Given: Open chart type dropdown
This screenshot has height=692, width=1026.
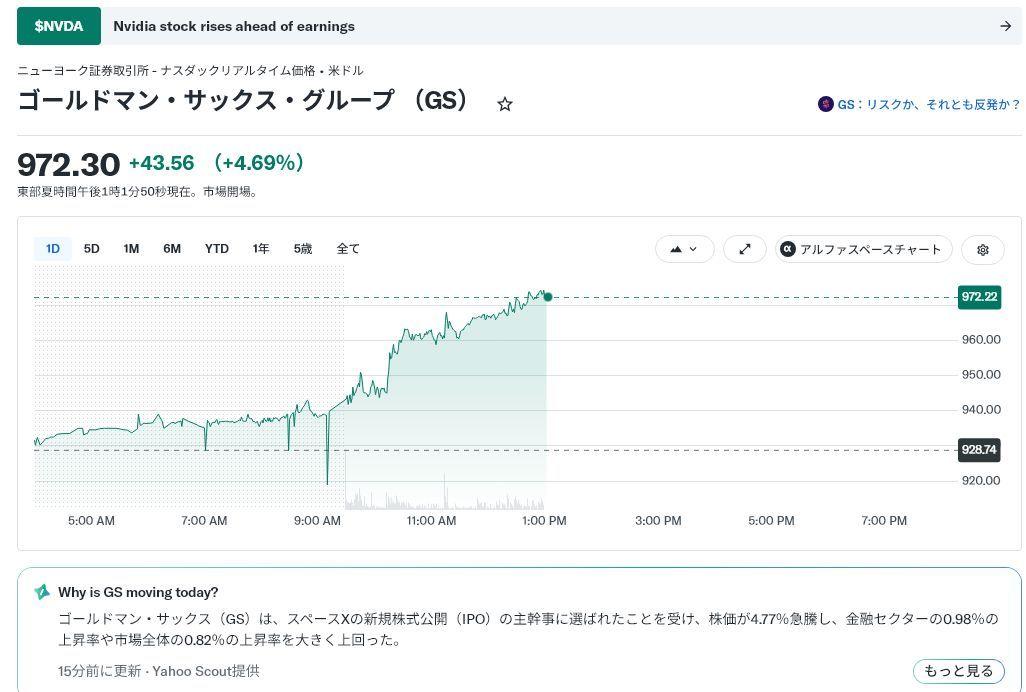Looking at the screenshot, I should coord(684,249).
